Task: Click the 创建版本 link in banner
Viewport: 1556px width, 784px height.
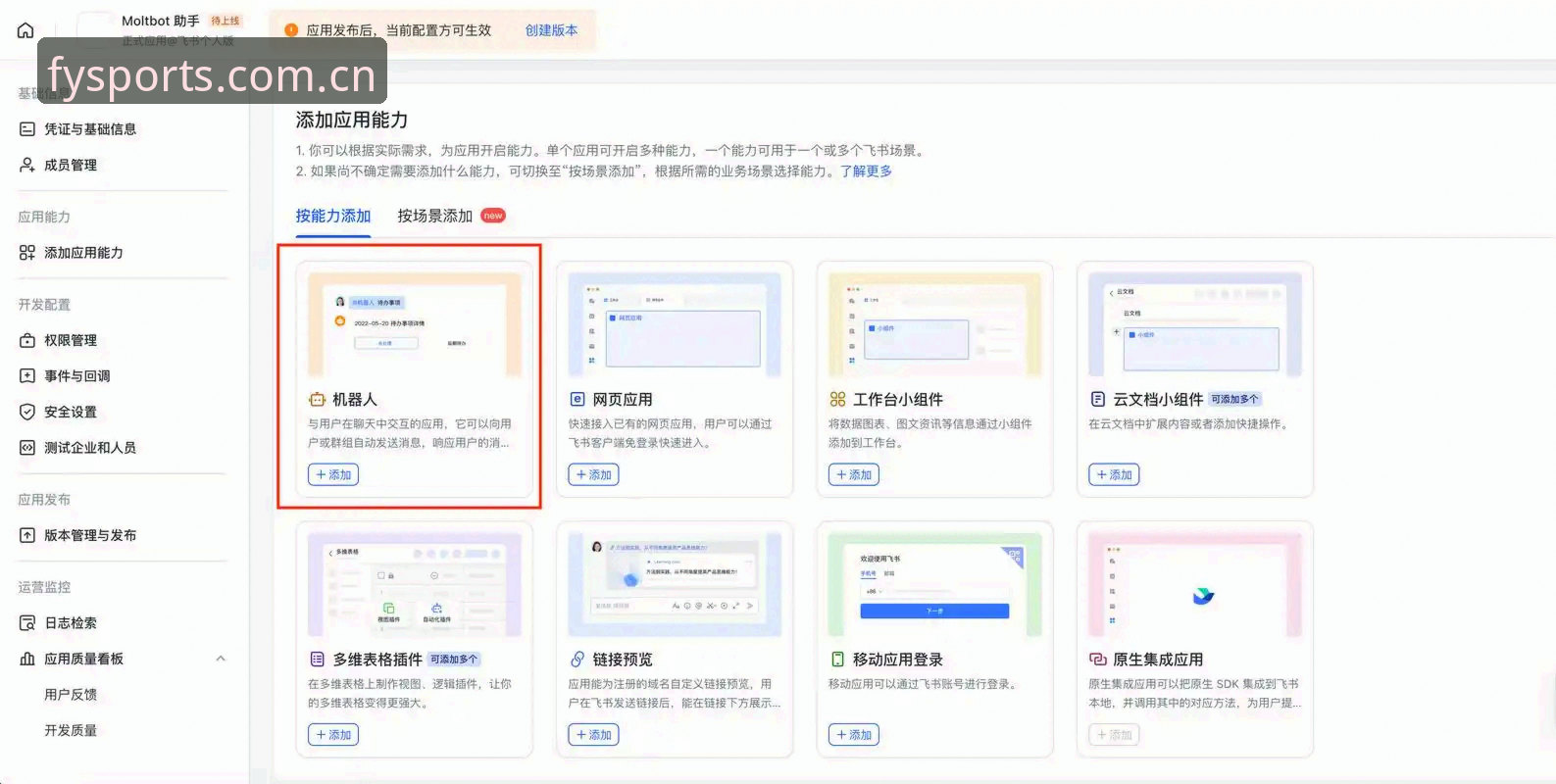Action: (x=551, y=30)
